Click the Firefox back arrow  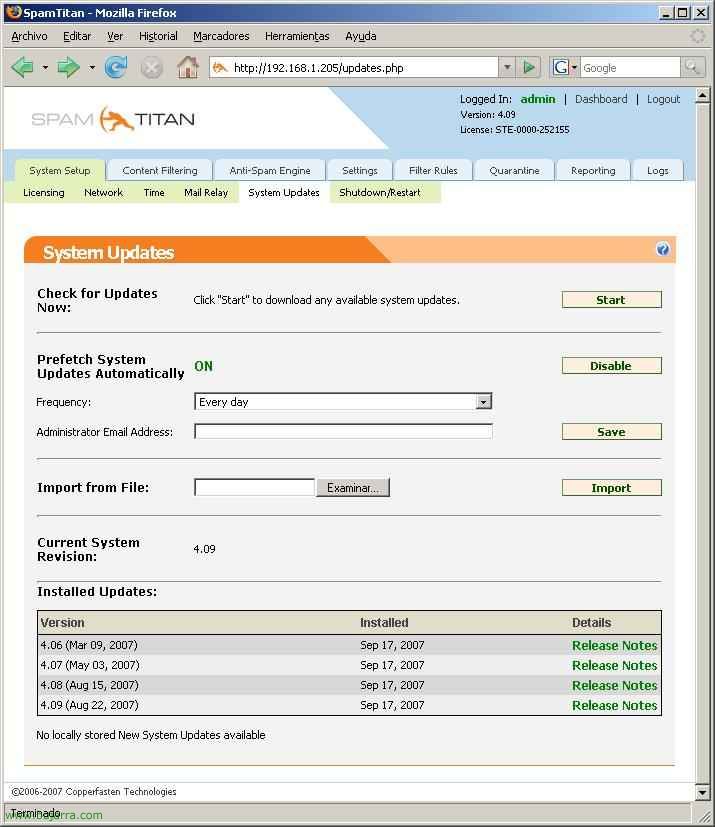pos(22,68)
